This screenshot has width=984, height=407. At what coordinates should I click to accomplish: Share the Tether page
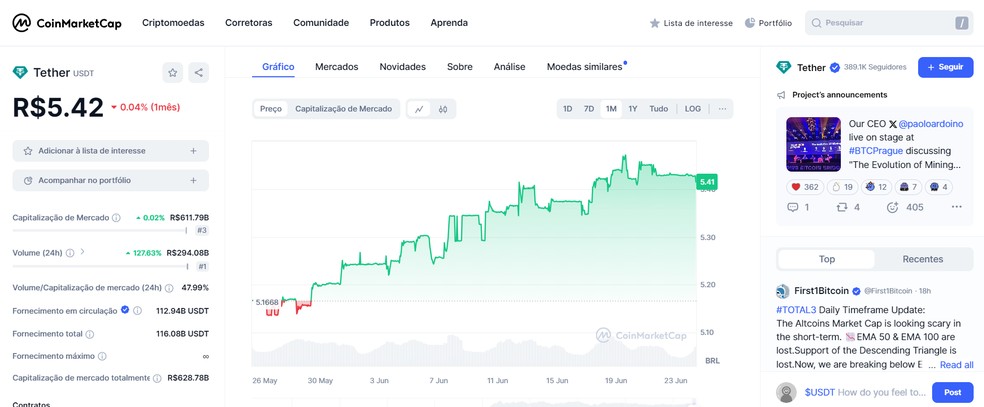point(198,73)
